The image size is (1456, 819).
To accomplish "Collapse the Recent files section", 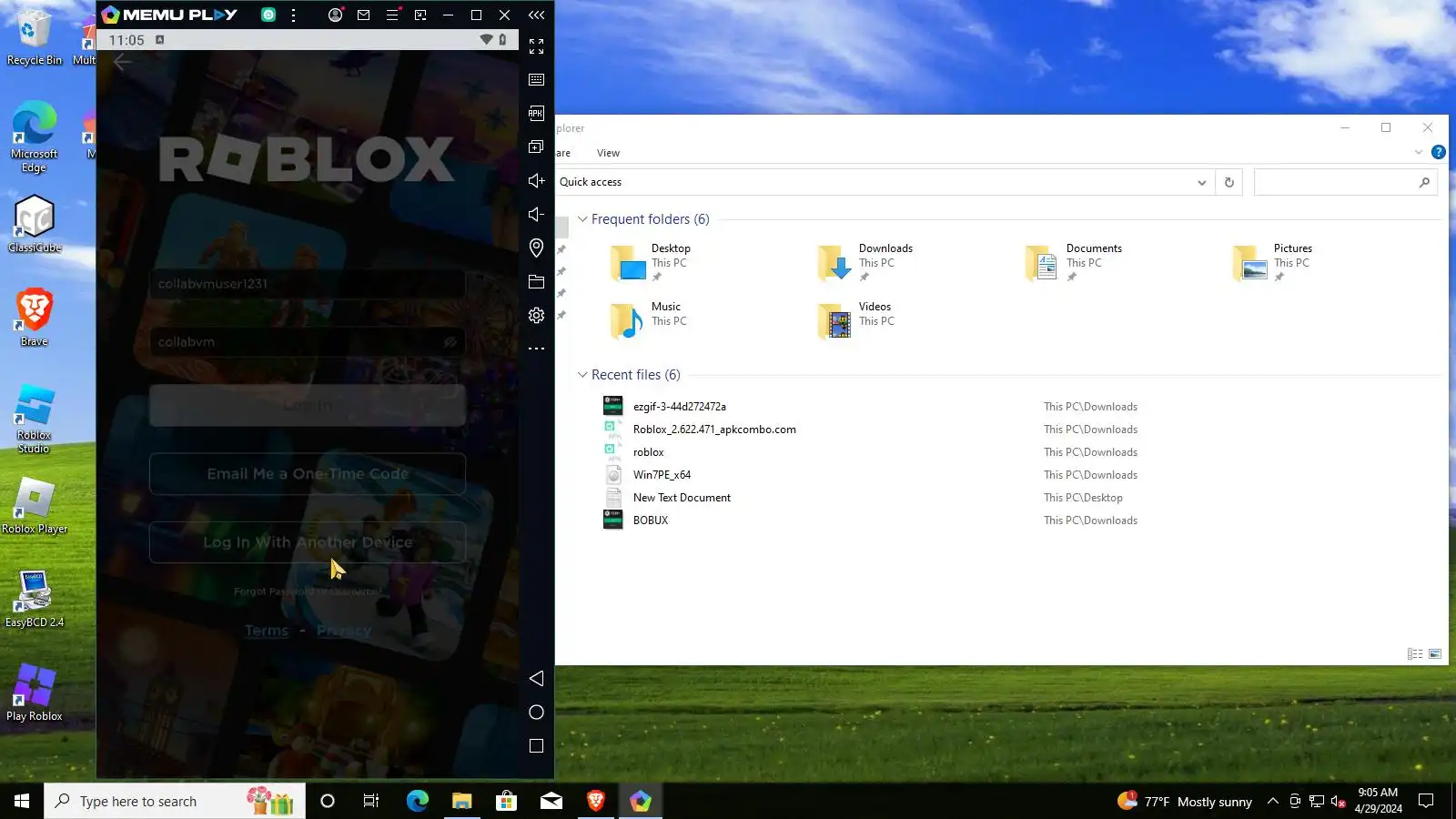I will click(x=582, y=375).
